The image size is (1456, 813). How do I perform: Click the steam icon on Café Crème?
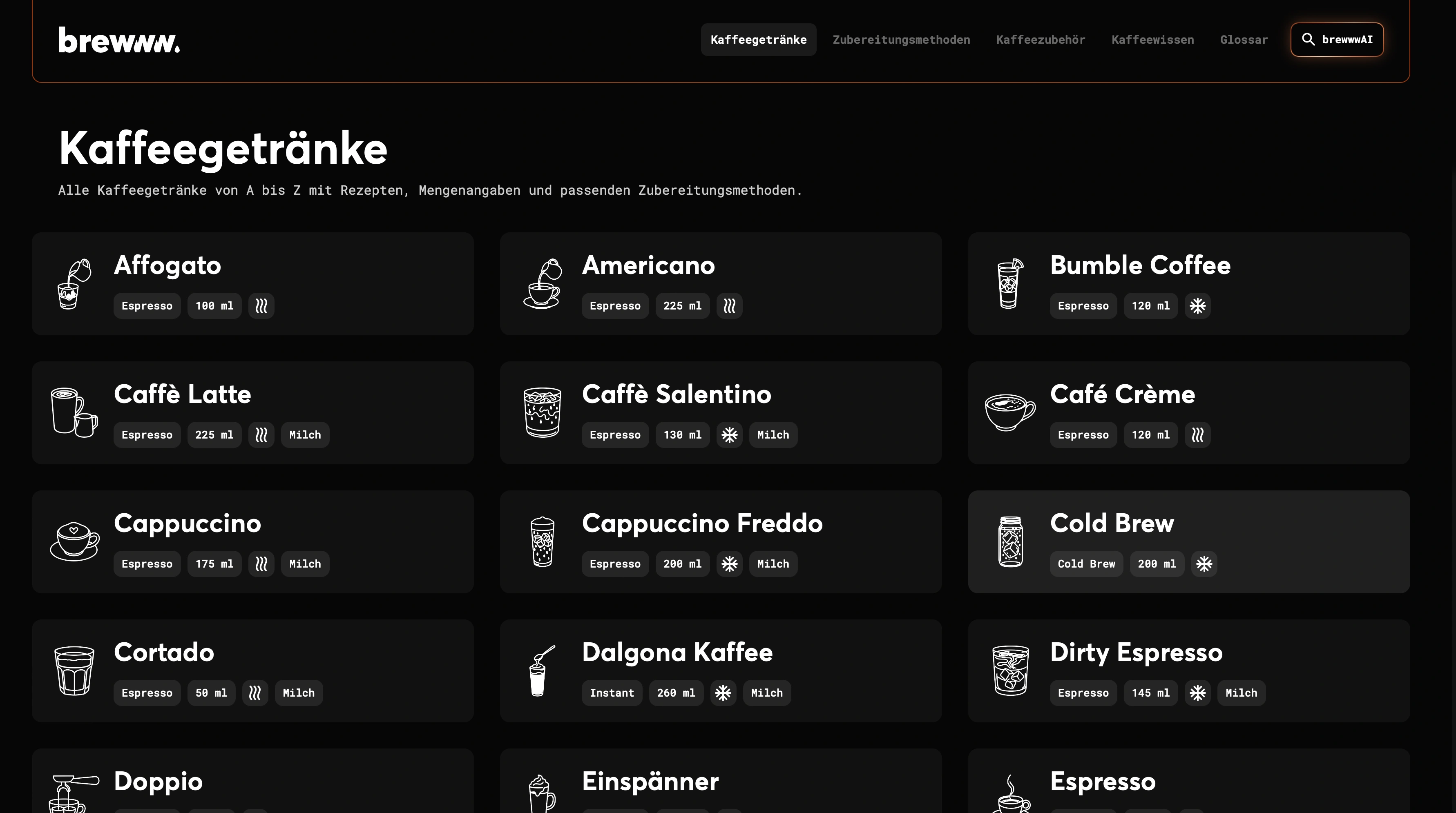pyautogui.click(x=1198, y=434)
